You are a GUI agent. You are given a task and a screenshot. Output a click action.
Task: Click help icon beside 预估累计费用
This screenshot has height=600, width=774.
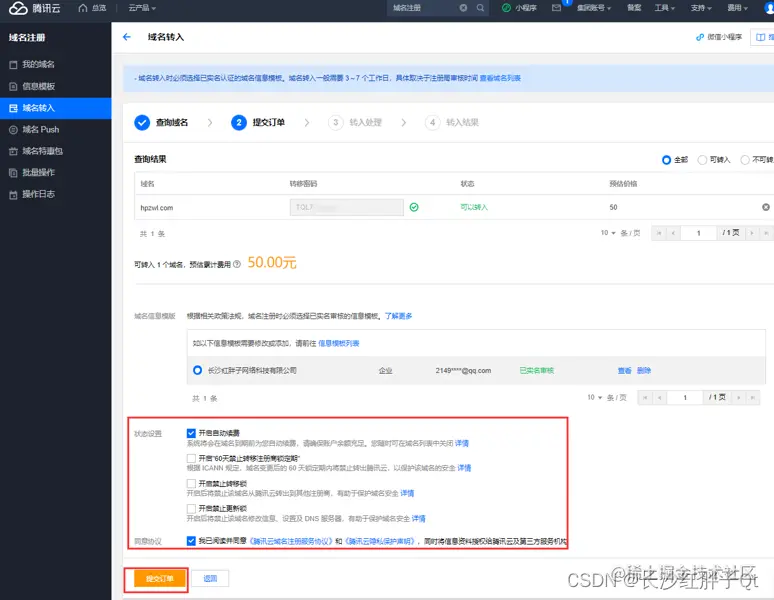pyautogui.click(x=237, y=264)
